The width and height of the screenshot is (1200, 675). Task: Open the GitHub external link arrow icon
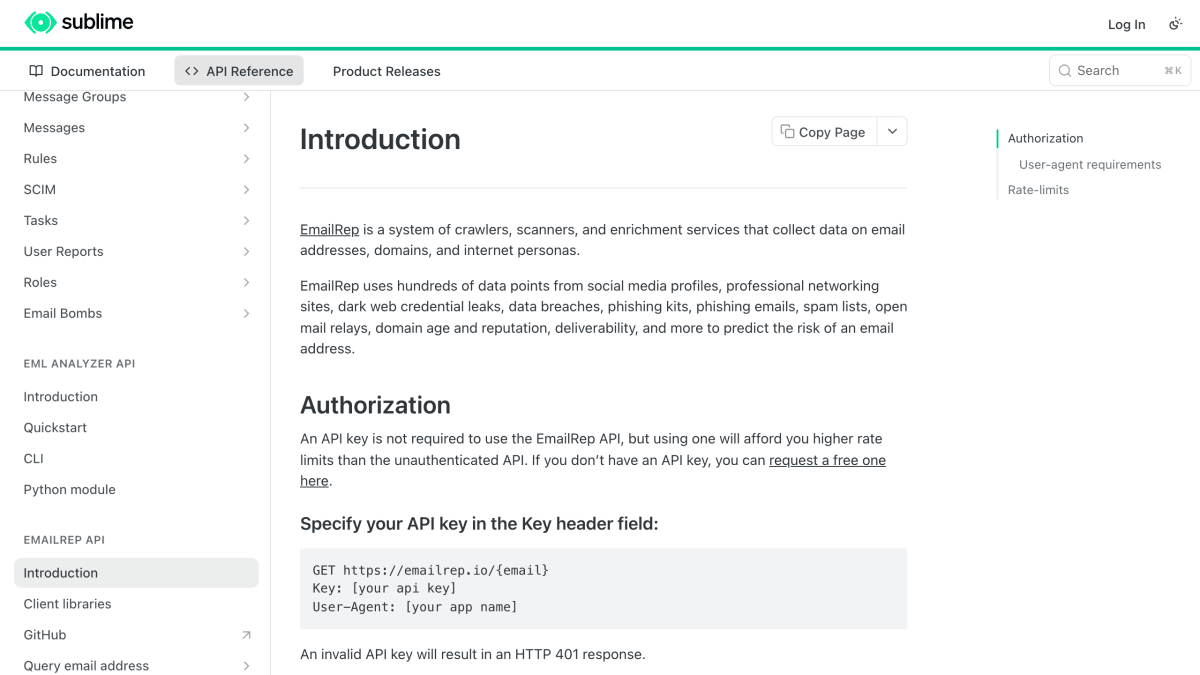click(x=246, y=635)
